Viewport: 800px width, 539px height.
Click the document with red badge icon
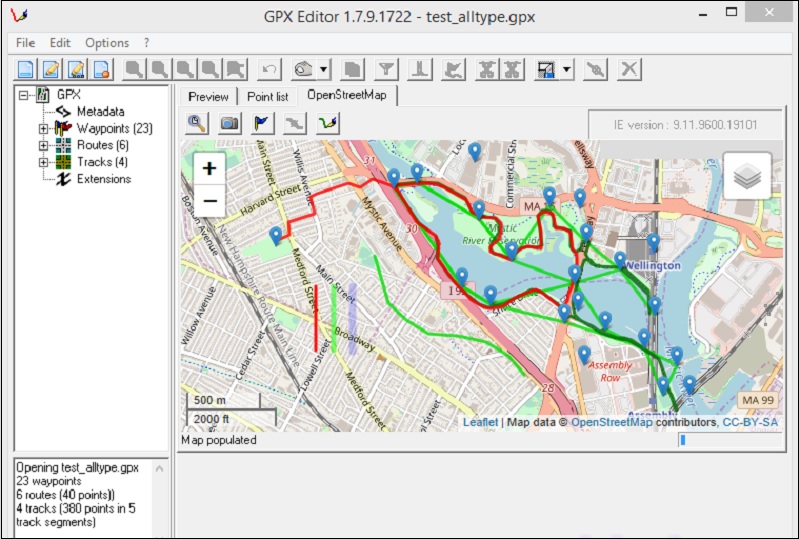[102, 69]
